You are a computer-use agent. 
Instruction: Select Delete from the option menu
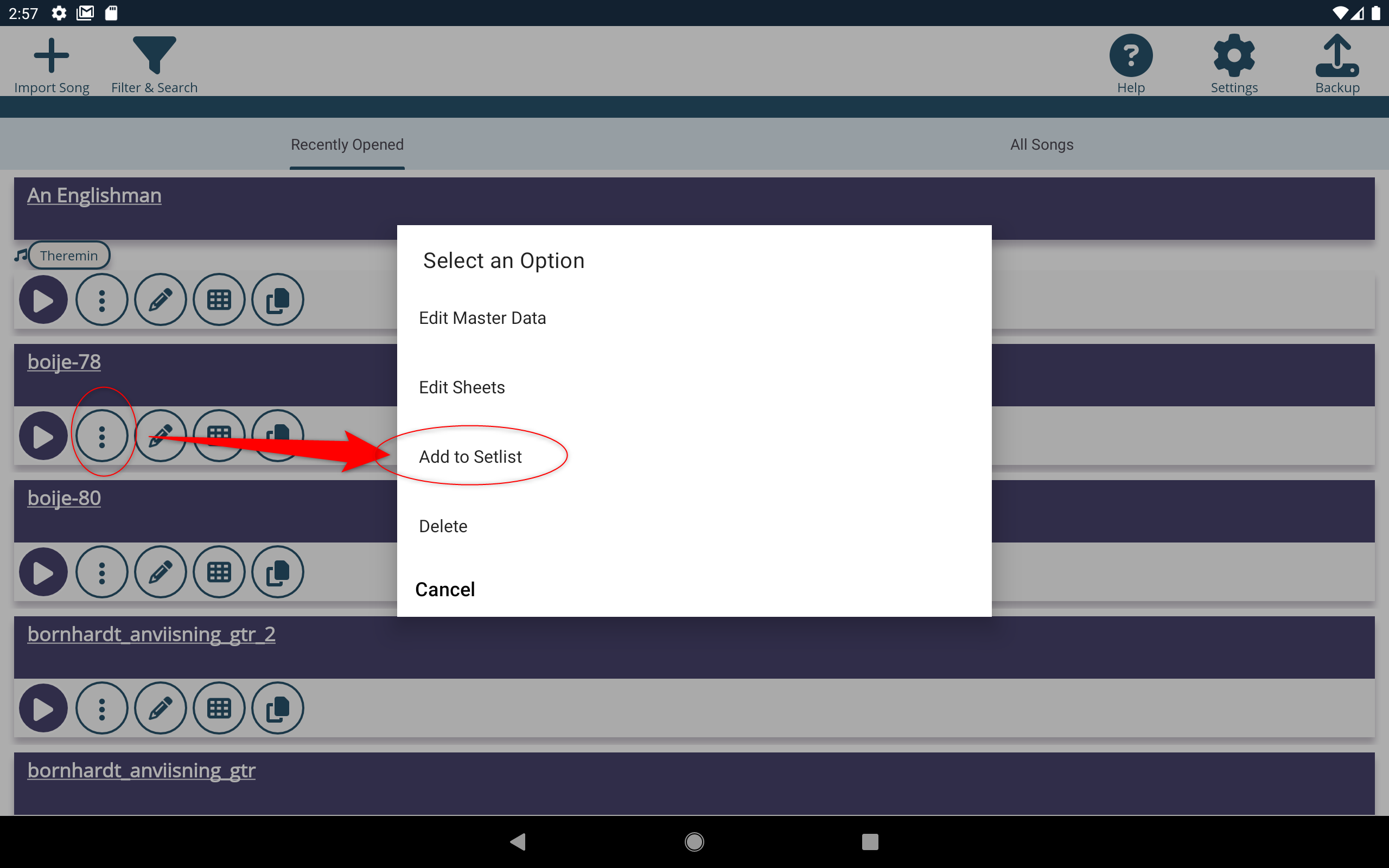tap(443, 525)
